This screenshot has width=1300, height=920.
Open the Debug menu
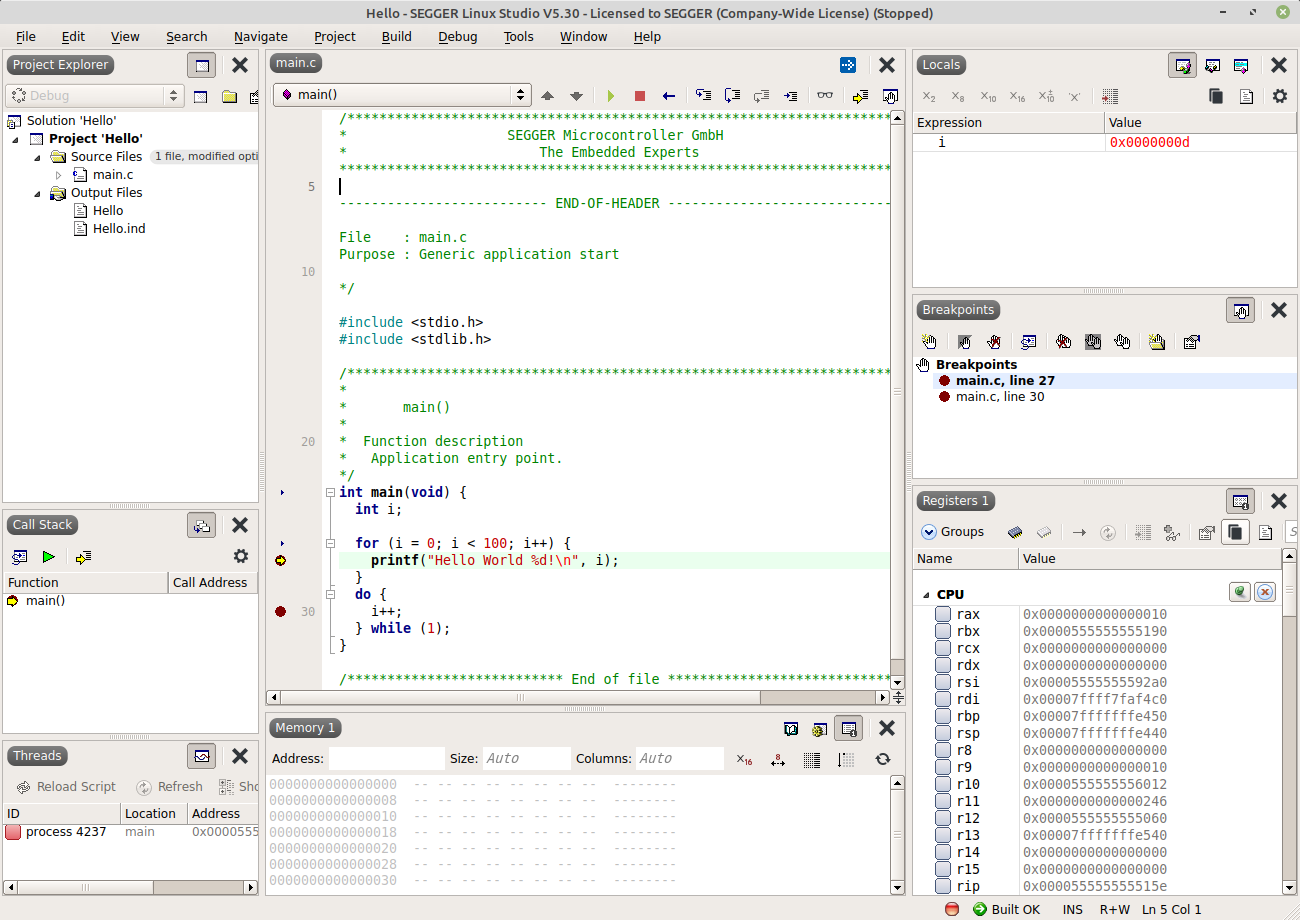click(x=457, y=36)
